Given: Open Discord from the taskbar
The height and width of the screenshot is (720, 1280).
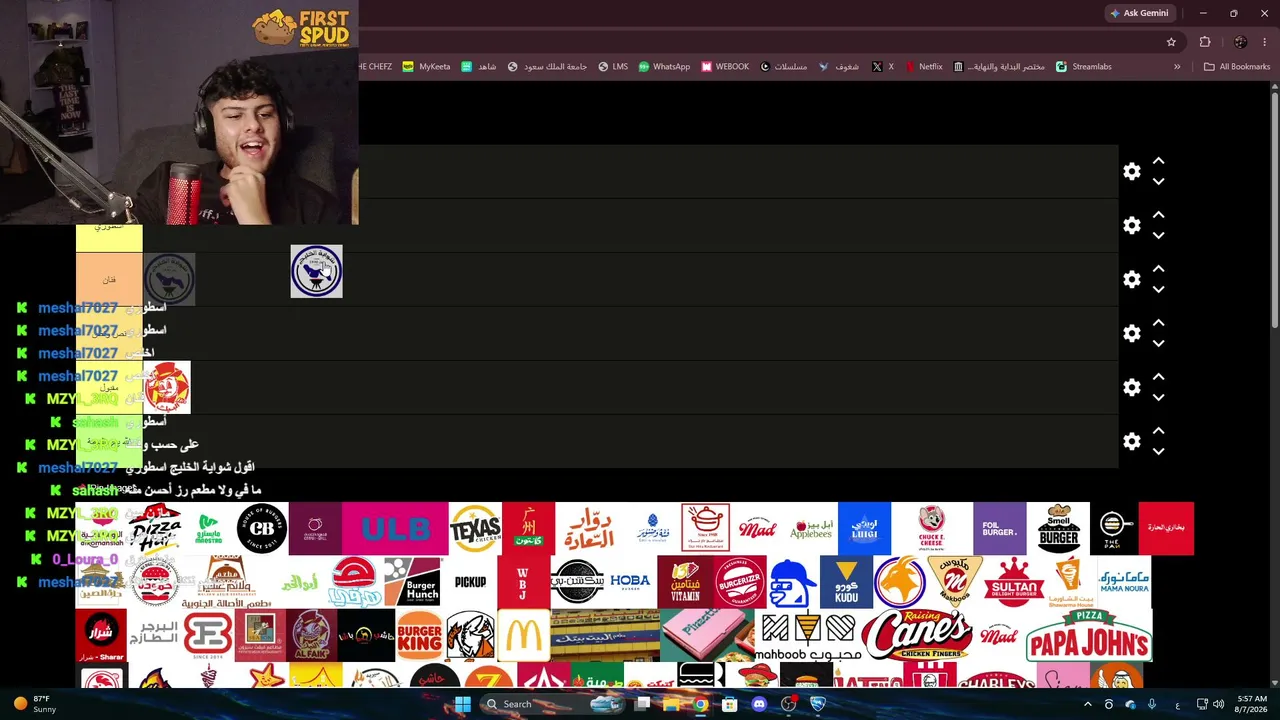Looking at the screenshot, I should pos(759,704).
